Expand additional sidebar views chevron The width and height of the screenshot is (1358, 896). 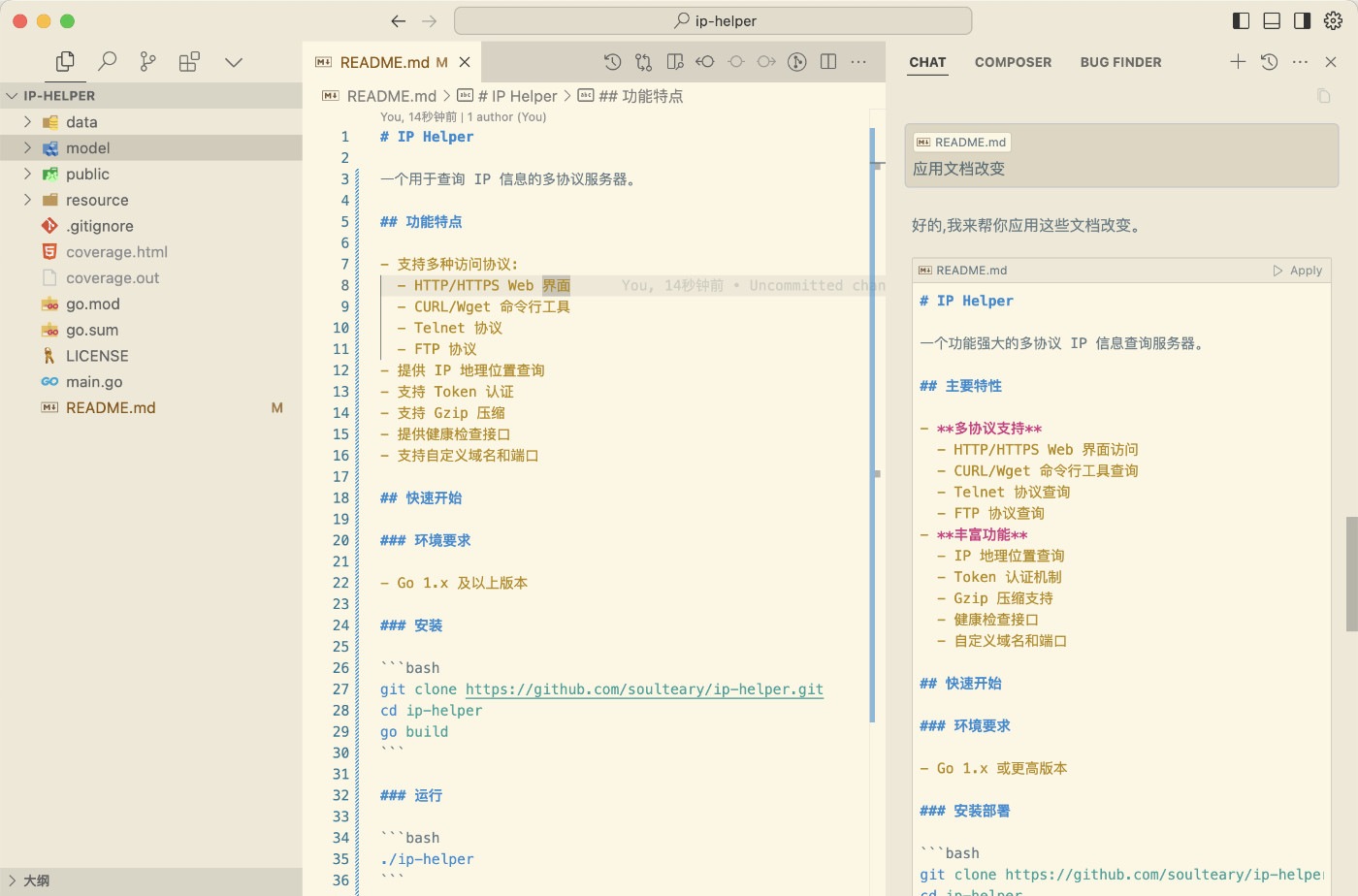(233, 62)
